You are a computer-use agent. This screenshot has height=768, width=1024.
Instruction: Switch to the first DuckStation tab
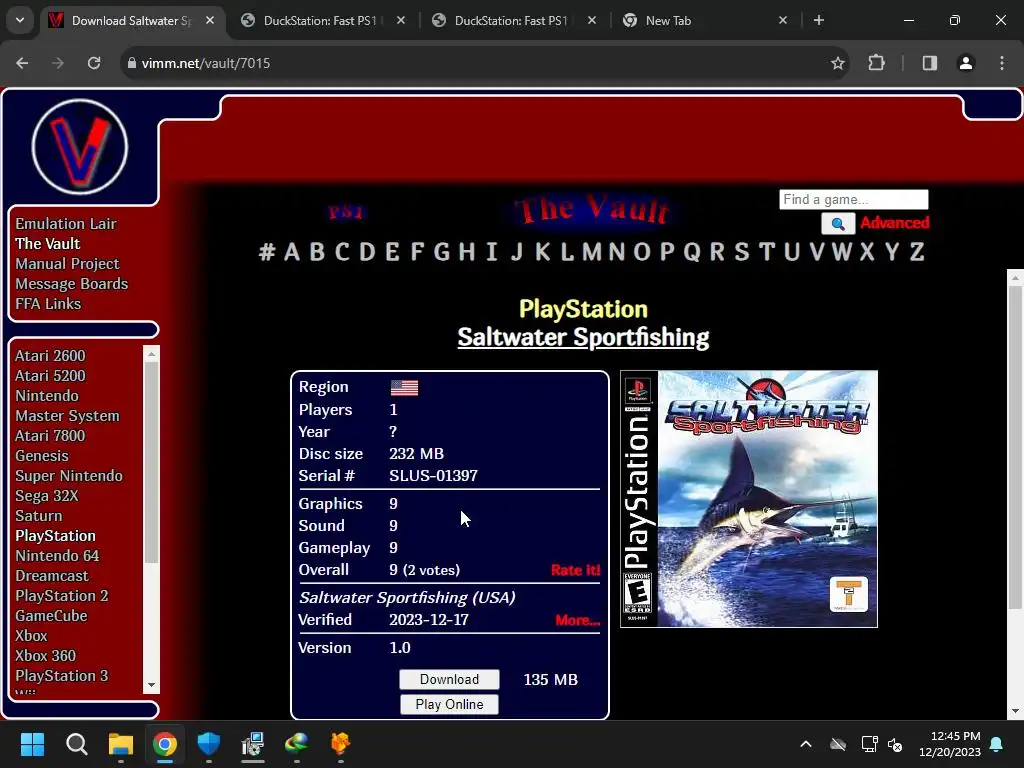[x=320, y=20]
